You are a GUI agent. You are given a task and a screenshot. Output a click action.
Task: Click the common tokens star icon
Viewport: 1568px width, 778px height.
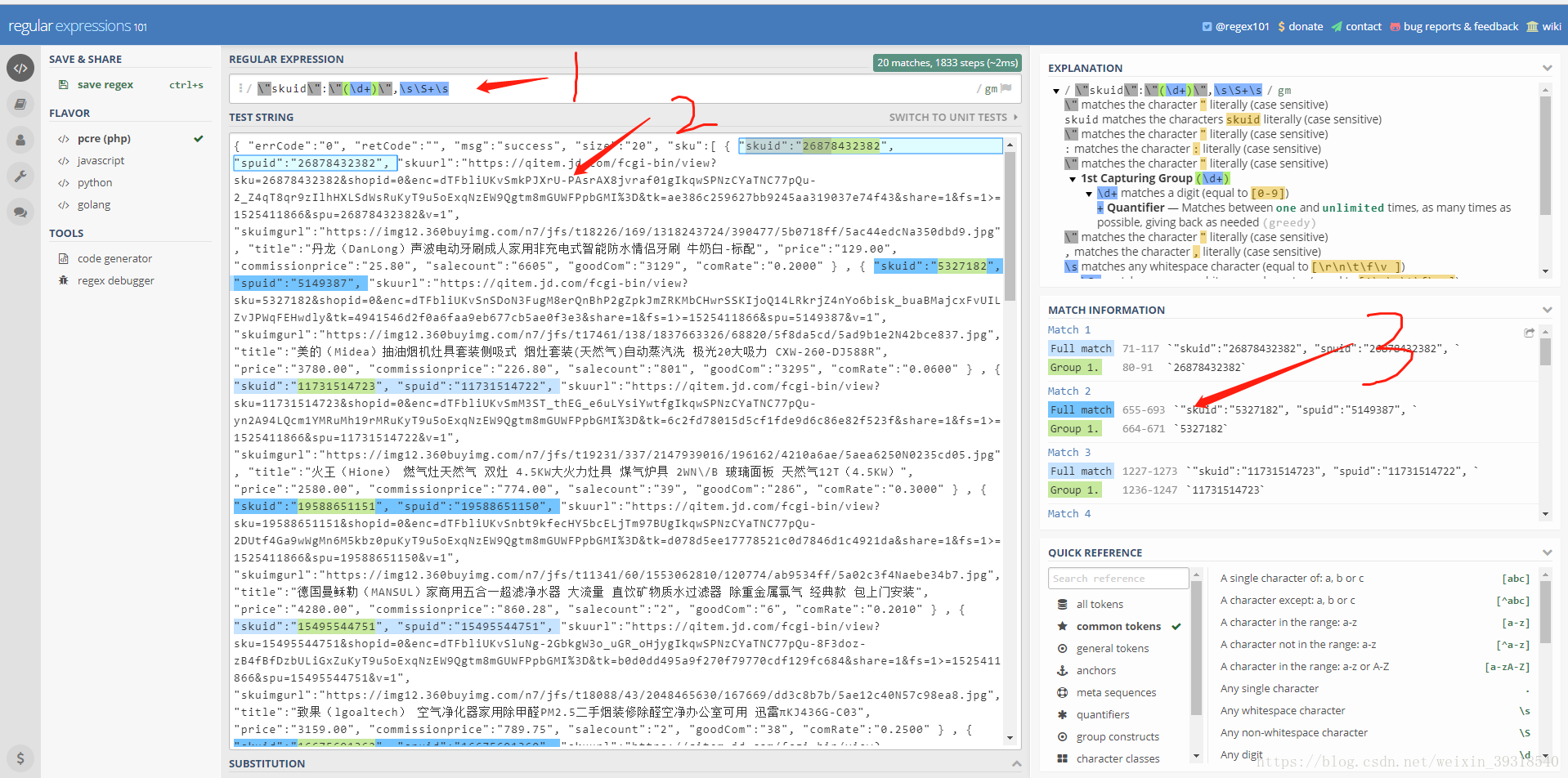(x=1062, y=626)
